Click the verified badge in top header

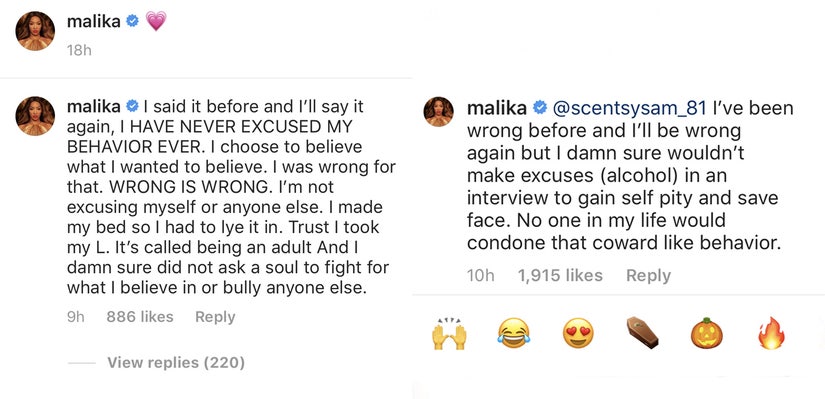(133, 22)
